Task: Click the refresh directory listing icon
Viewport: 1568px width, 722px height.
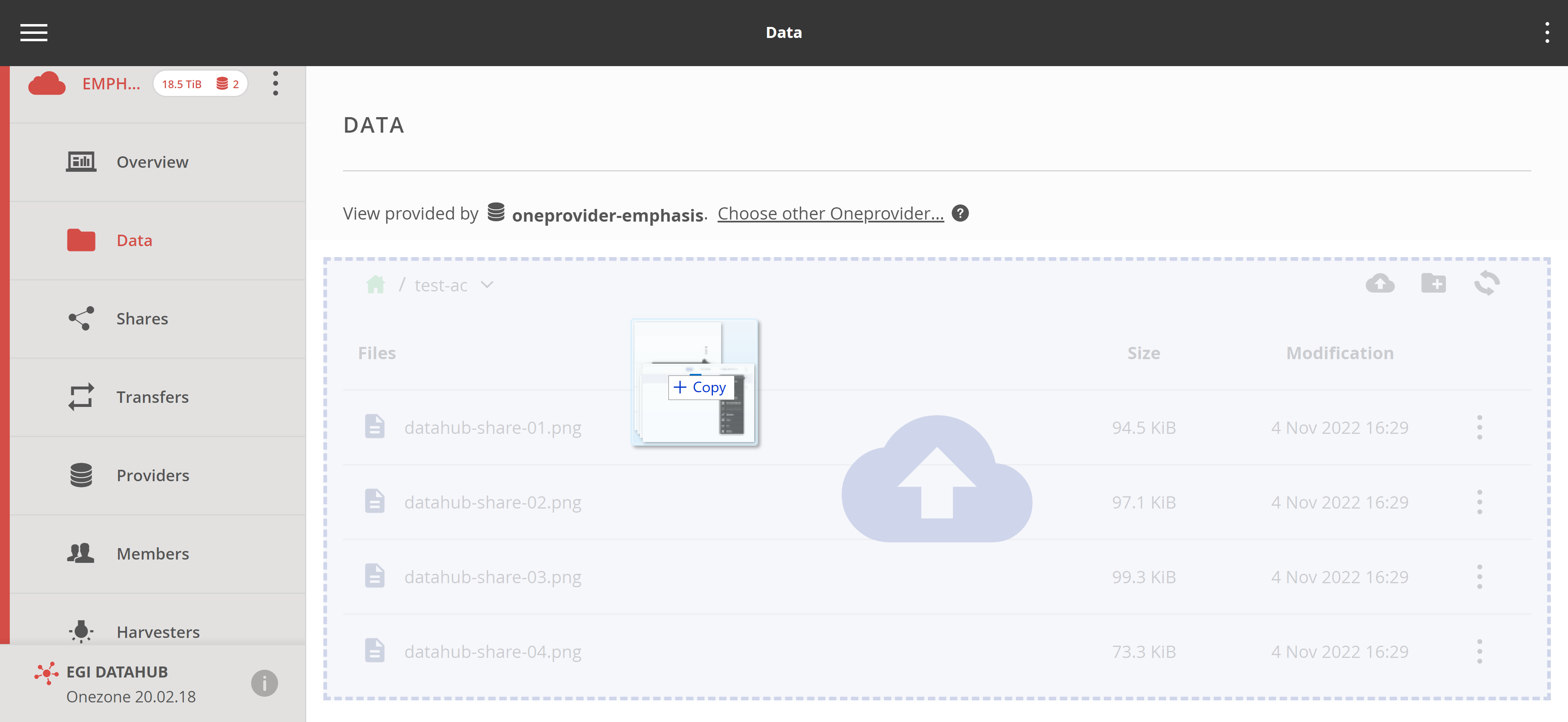Action: click(x=1487, y=283)
